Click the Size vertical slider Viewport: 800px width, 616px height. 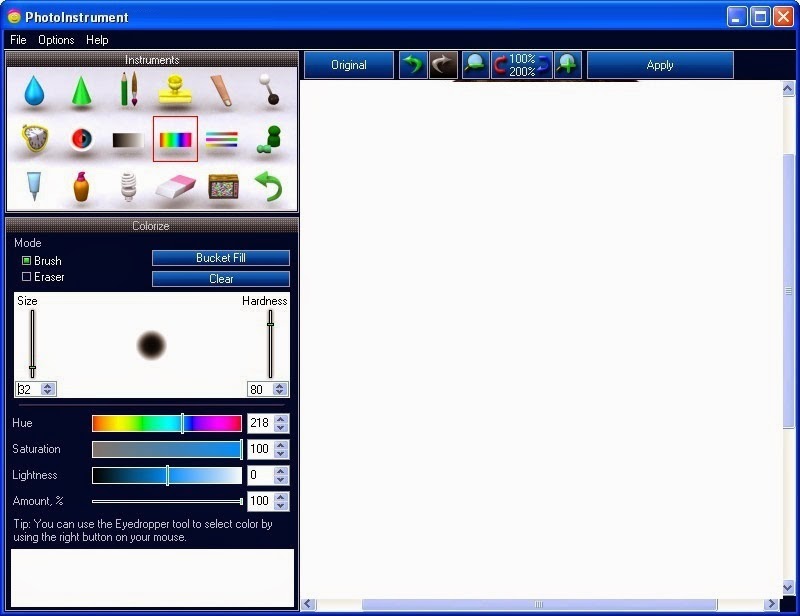click(x=32, y=343)
